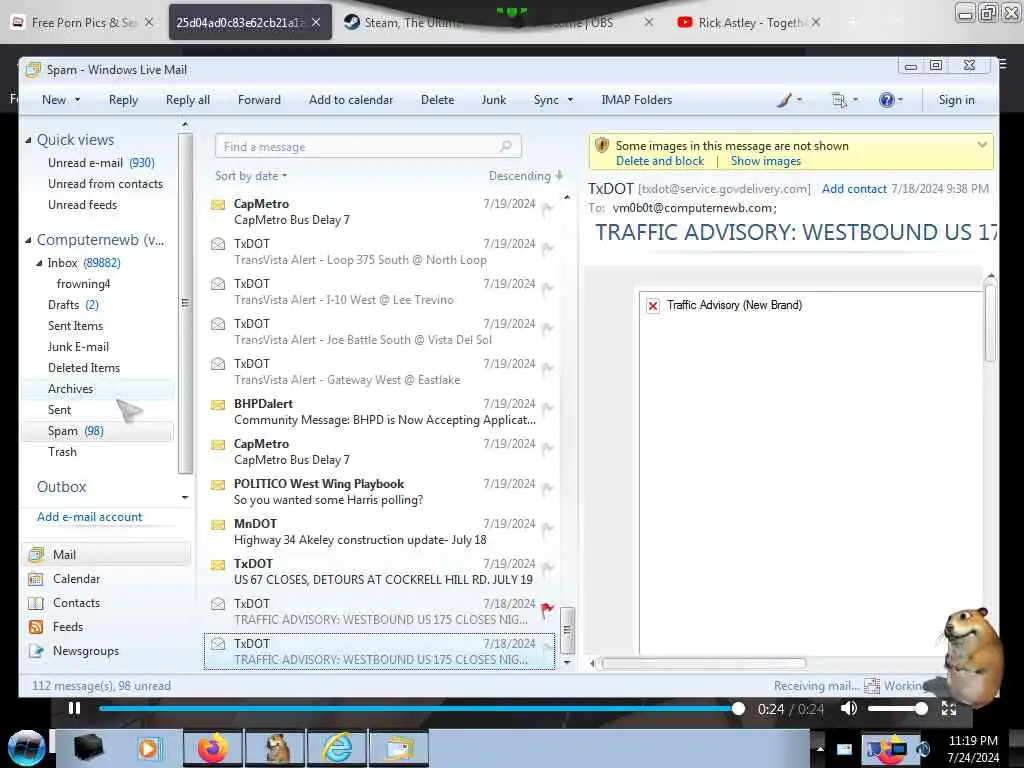Open MnDOT Highway 34 email

pyautogui.click(x=382, y=532)
